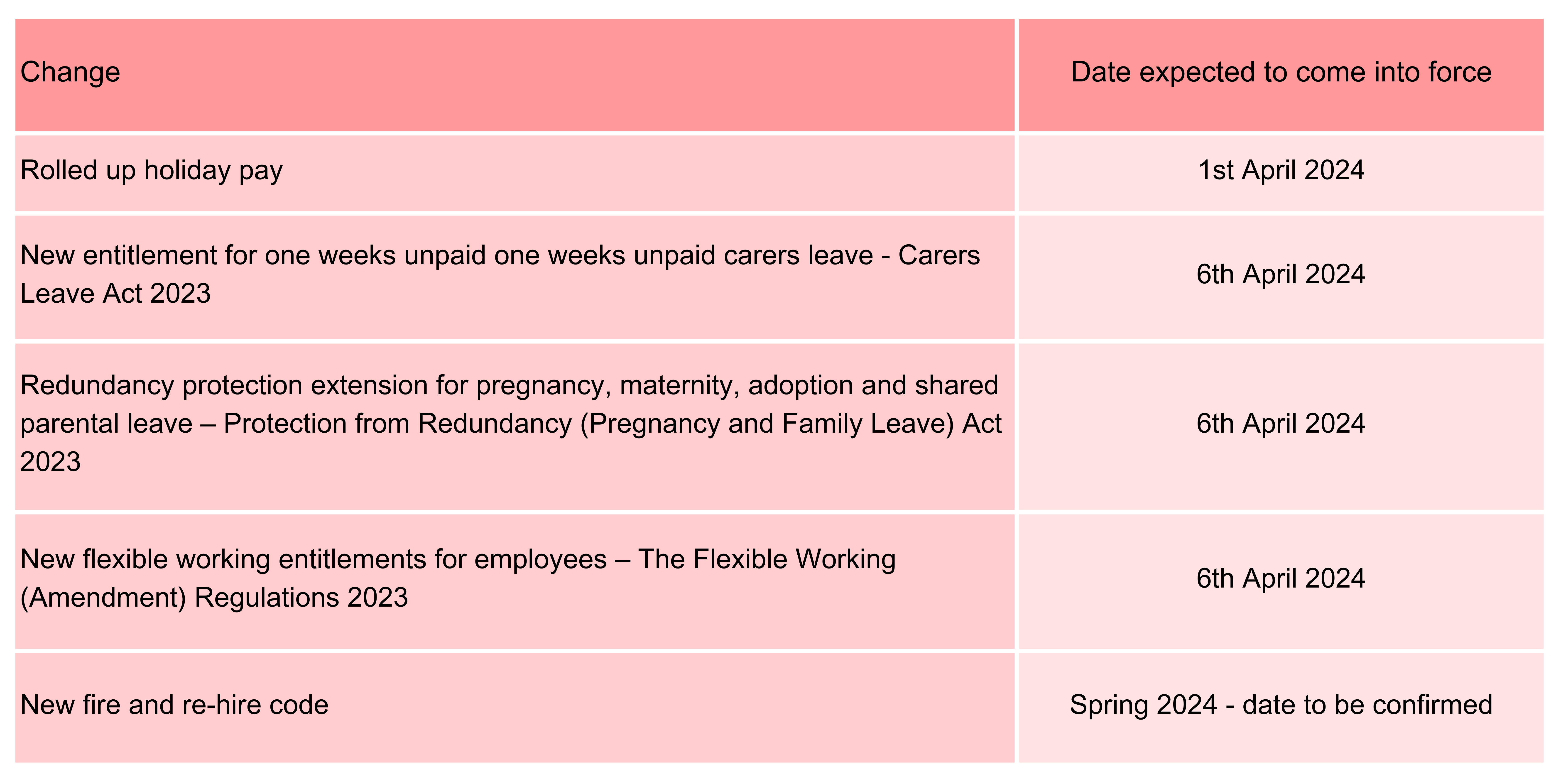Click the word 'holiday' in first row
The image size is (1568, 784).
tap(187, 170)
